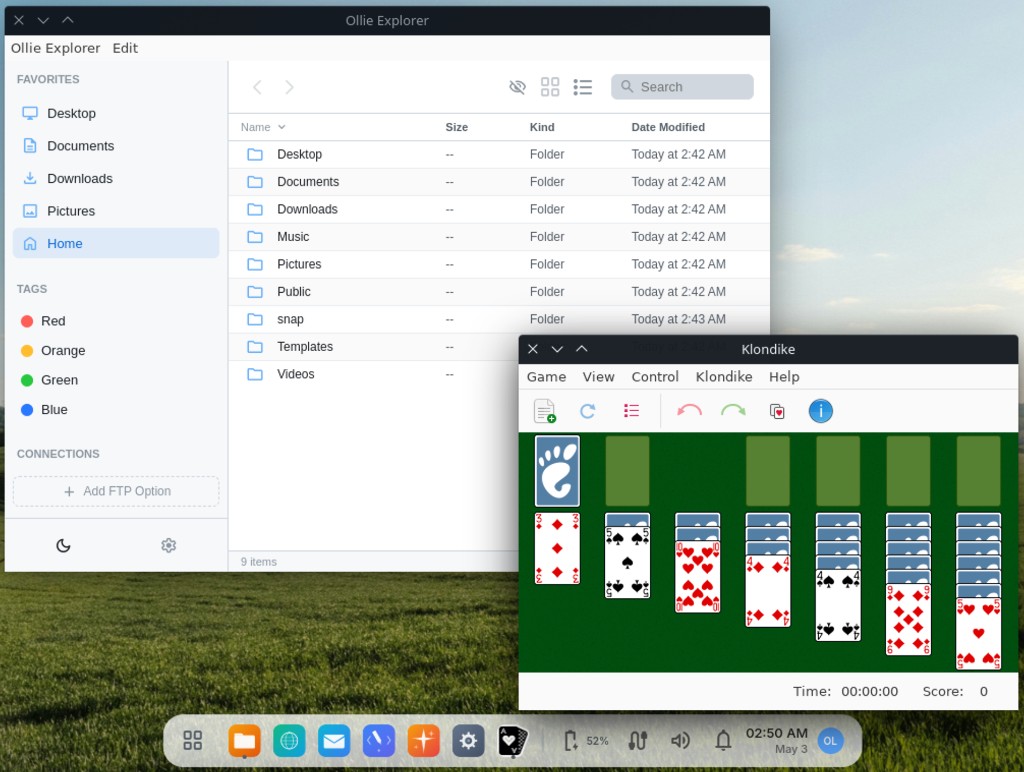Sort by the Size column header
This screenshot has height=772, width=1024.
(456, 127)
